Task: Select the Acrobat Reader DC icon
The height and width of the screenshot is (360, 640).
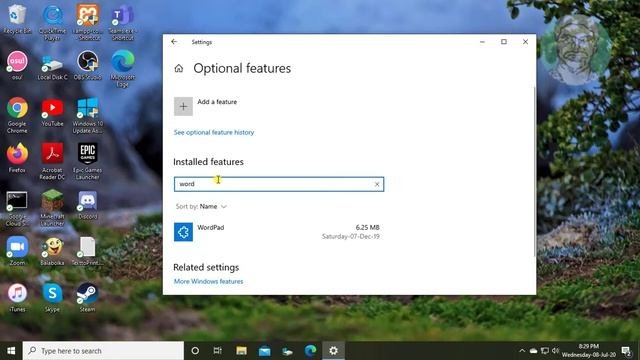Action: 52,161
